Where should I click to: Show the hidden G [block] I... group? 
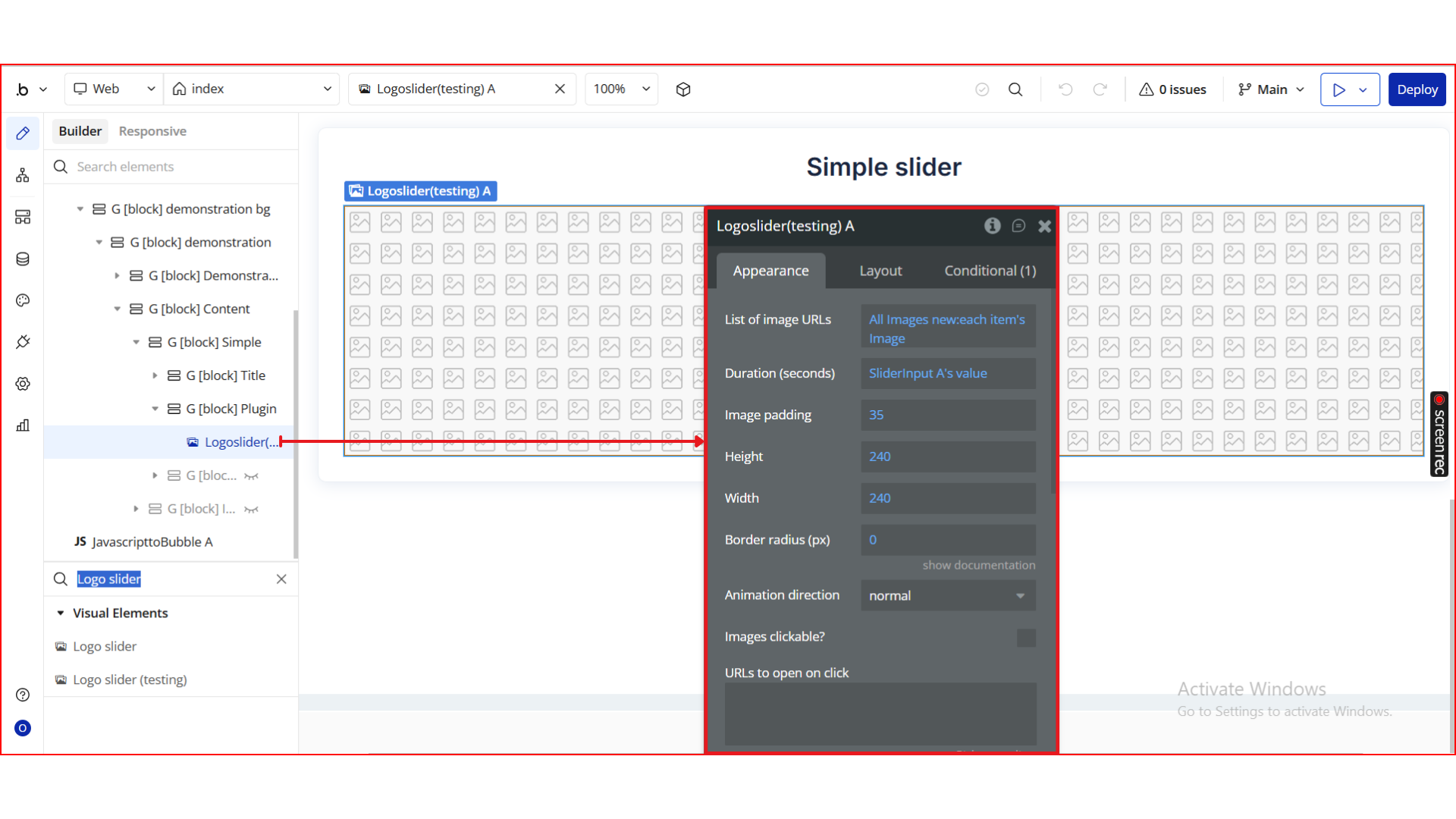point(252,510)
